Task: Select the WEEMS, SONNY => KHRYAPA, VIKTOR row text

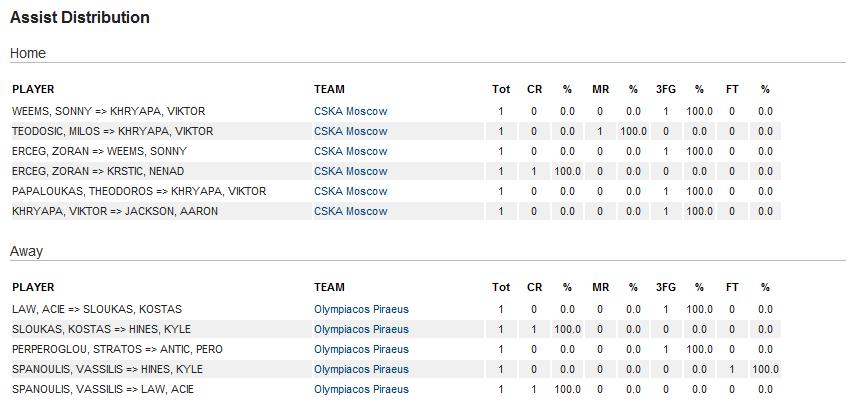Action: pyautogui.click(x=108, y=111)
